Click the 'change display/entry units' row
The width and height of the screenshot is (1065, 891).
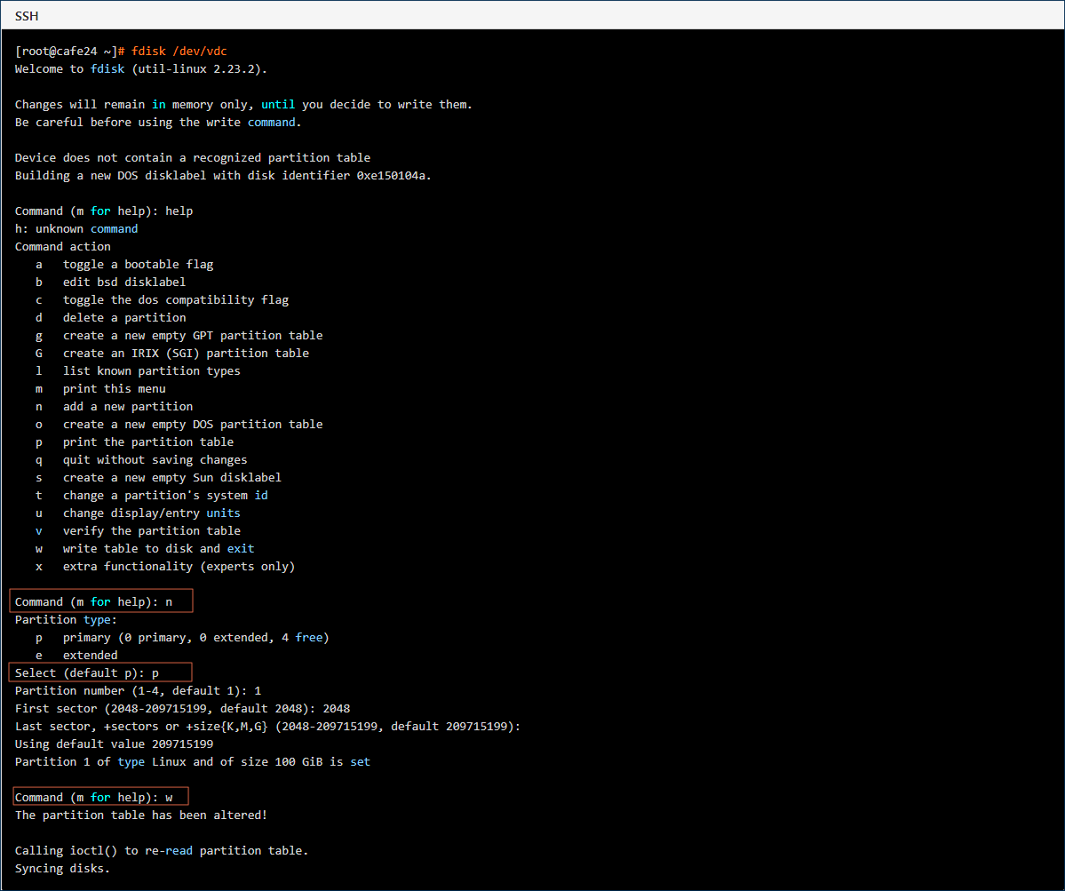pos(138,513)
